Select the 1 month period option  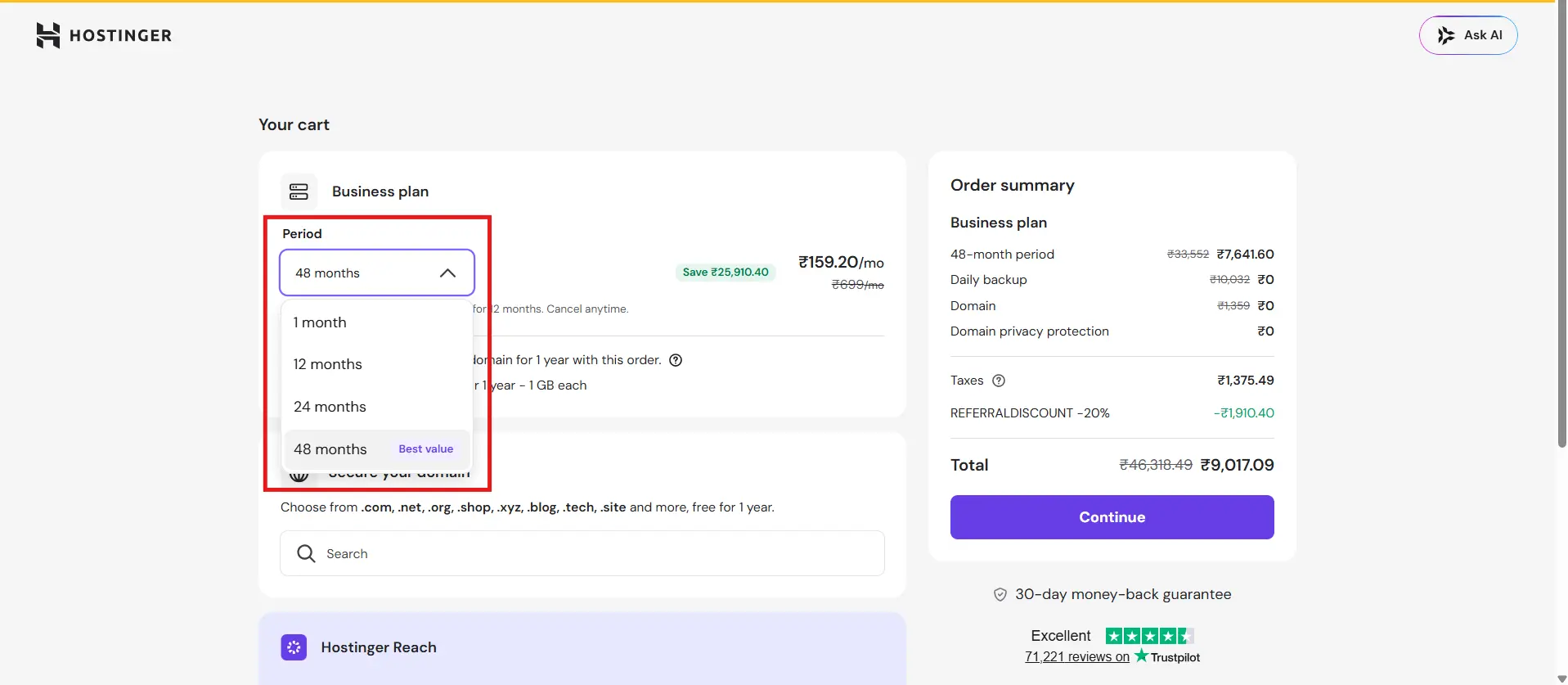tap(377, 322)
